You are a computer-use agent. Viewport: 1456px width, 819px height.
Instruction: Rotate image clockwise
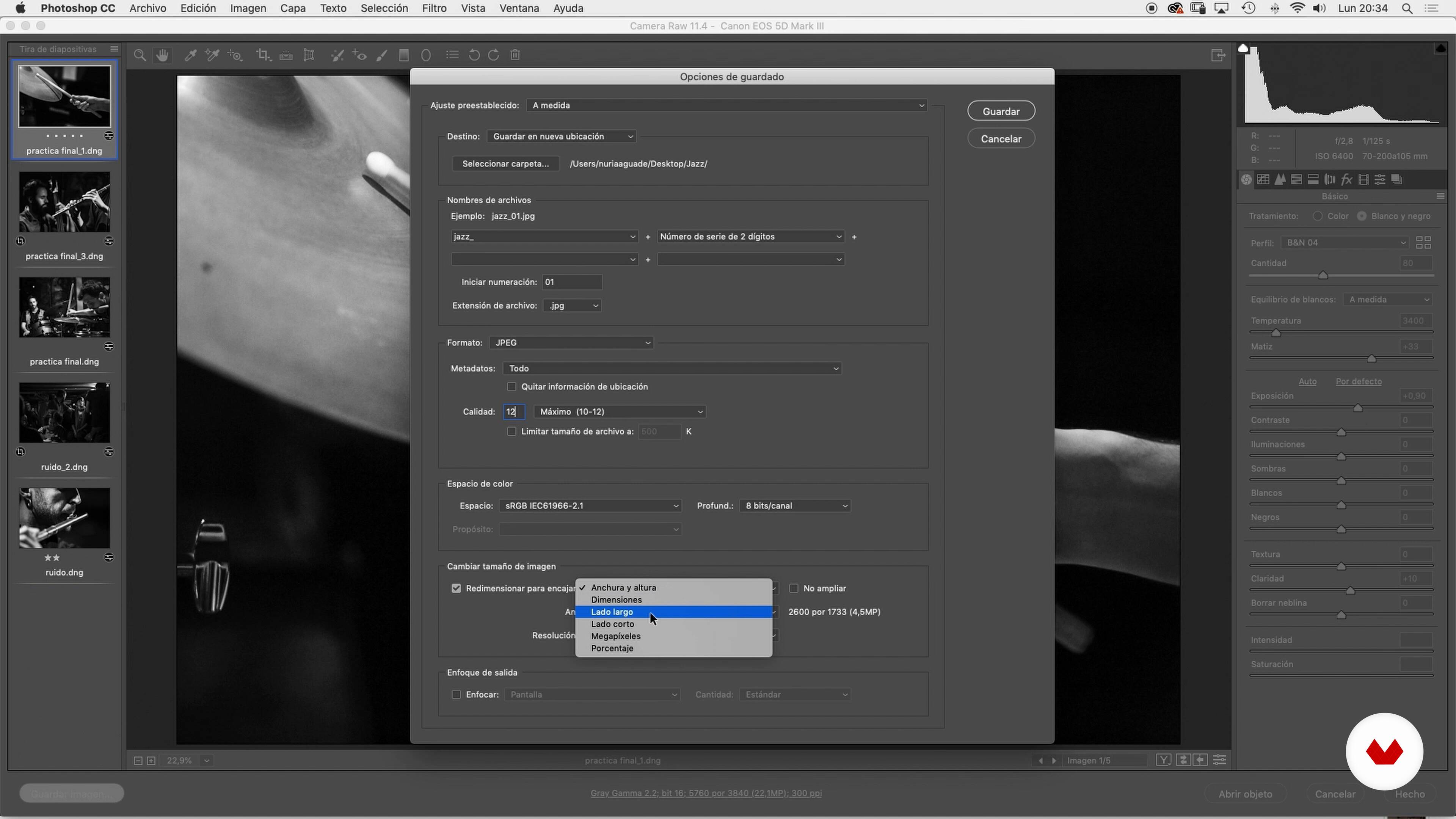pyautogui.click(x=493, y=55)
